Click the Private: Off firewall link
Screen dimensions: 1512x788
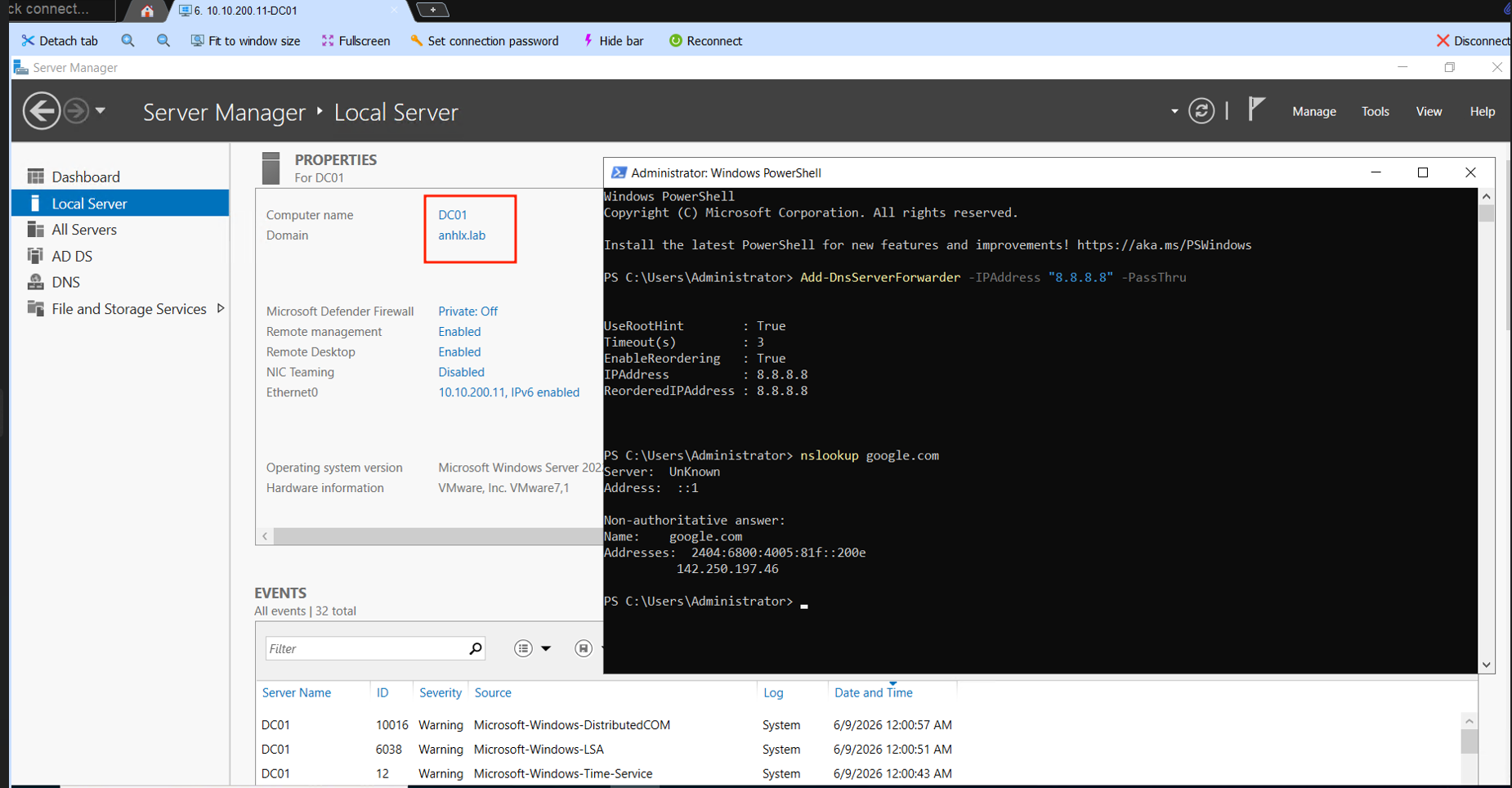pyautogui.click(x=467, y=311)
